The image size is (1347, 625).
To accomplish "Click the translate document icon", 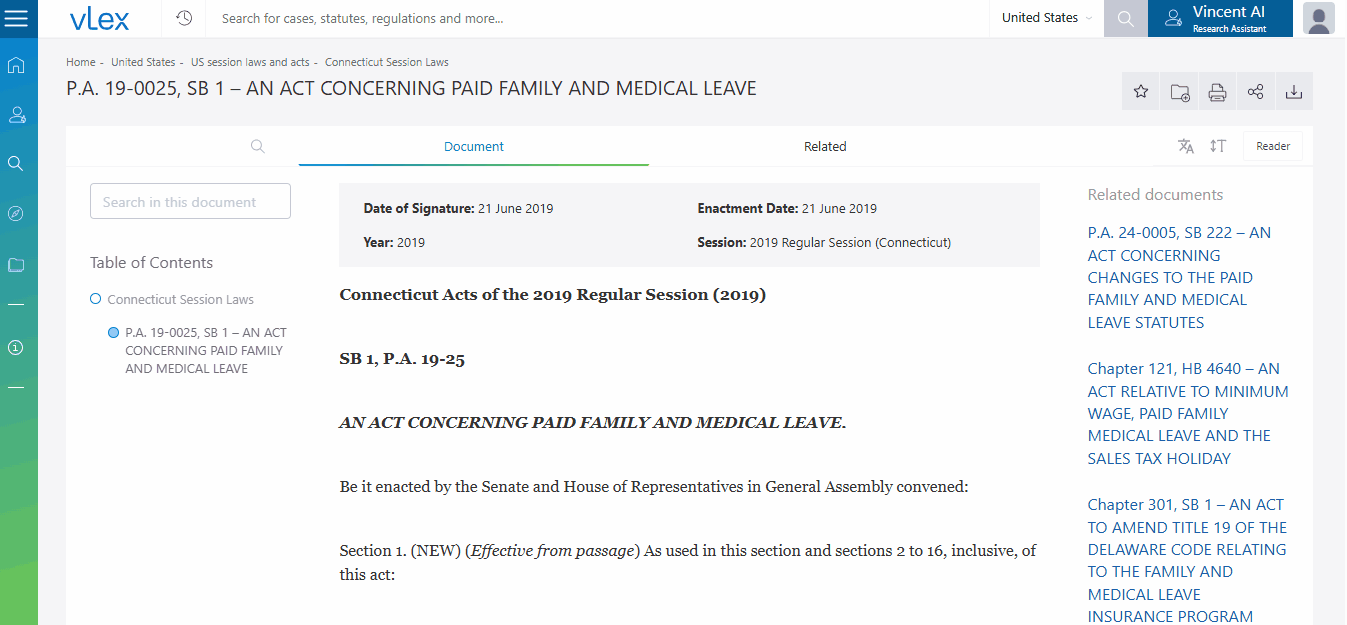I will click(x=1186, y=146).
